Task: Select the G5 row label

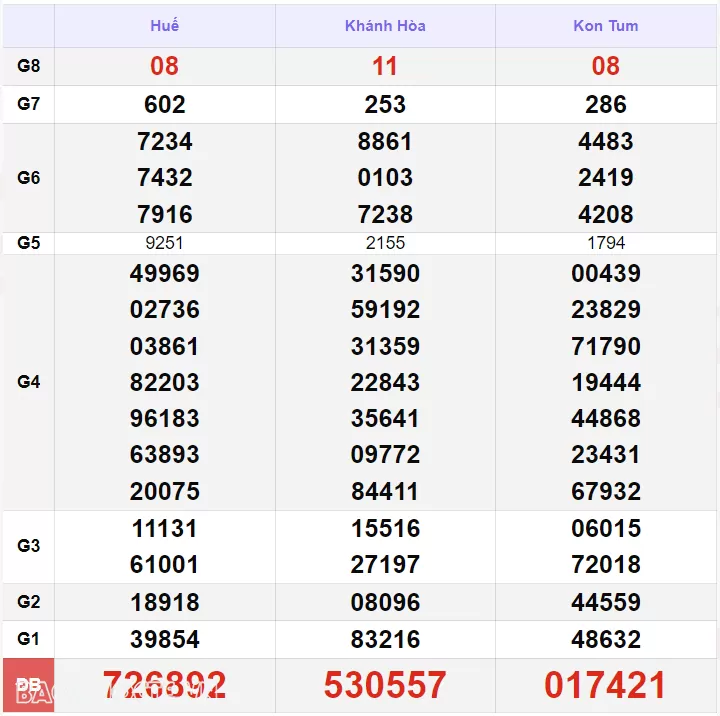Action: [x=29, y=243]
